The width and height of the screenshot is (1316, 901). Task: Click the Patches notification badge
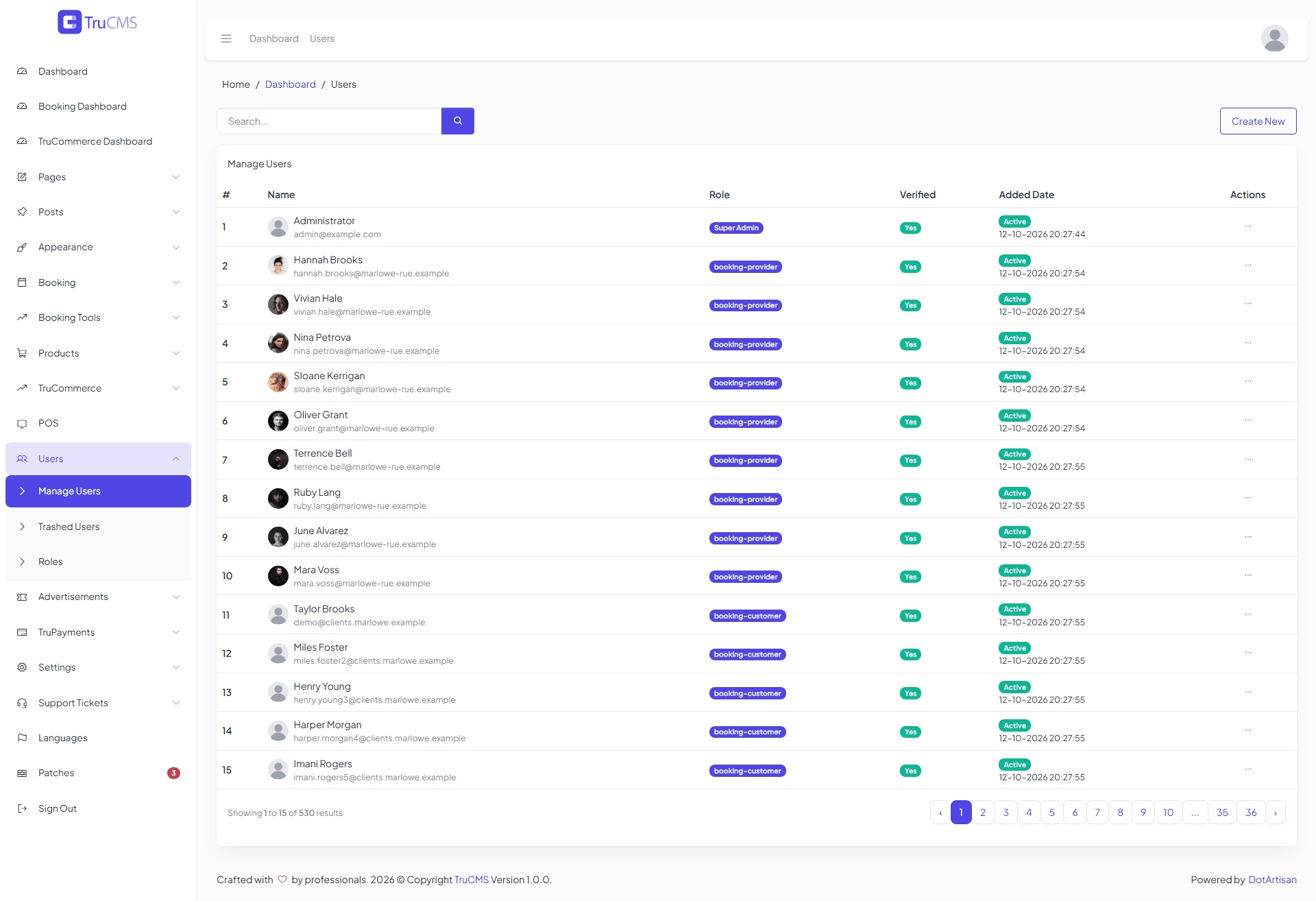[x=173, y=773]
